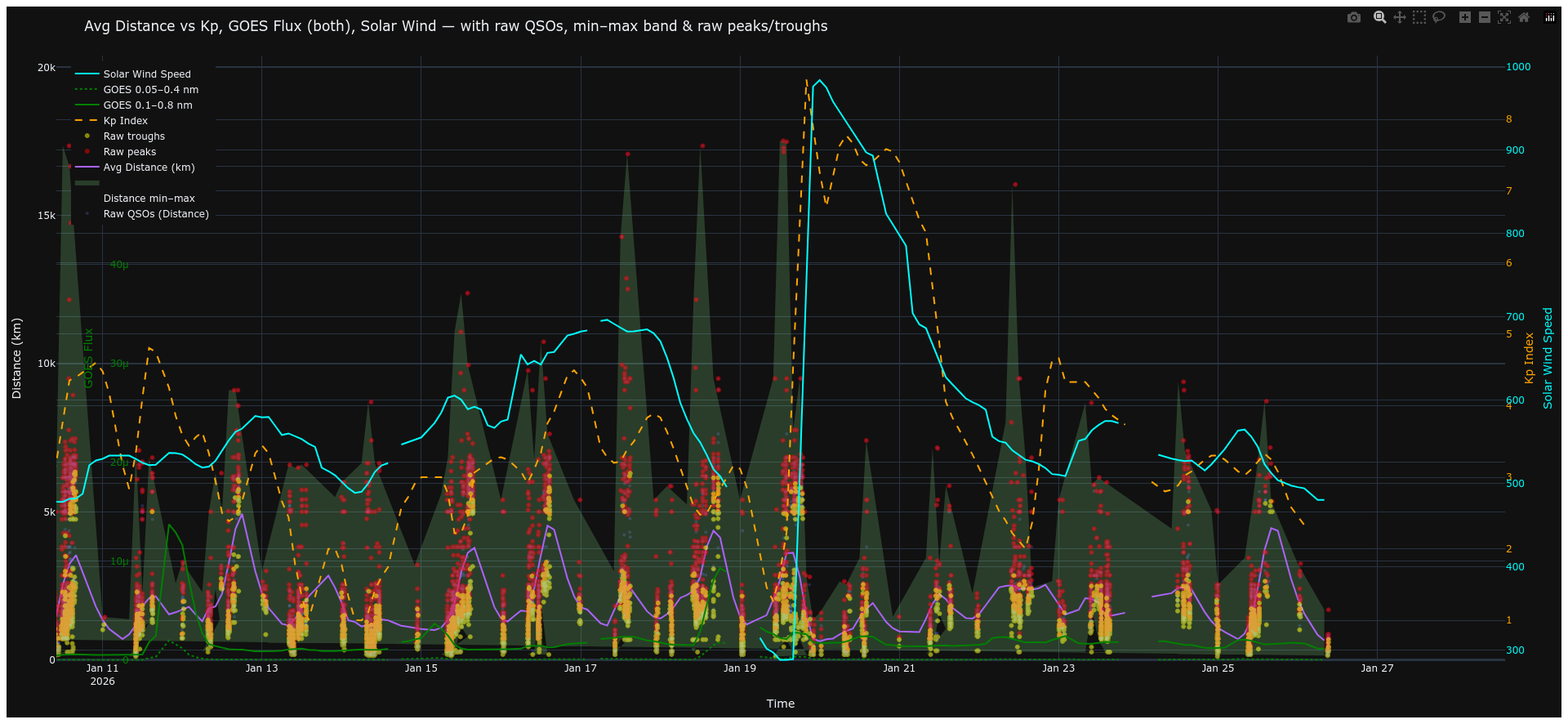Image resolution: width=1568 pixels, height=724 pixels.
Task: Autoscale the chart axes
Action: (x=1504, y=17)
